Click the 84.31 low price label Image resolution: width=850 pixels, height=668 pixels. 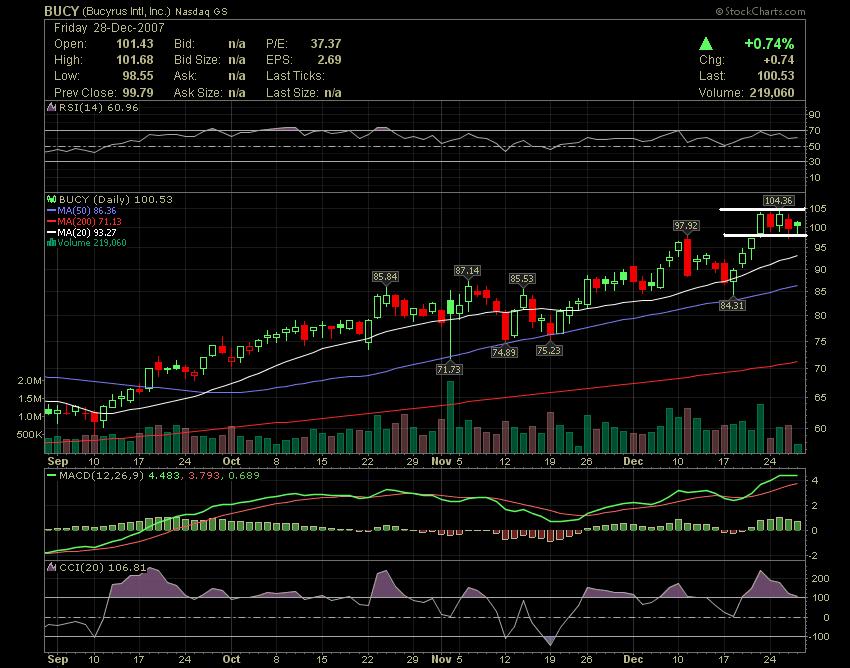[x=732, y=306]
